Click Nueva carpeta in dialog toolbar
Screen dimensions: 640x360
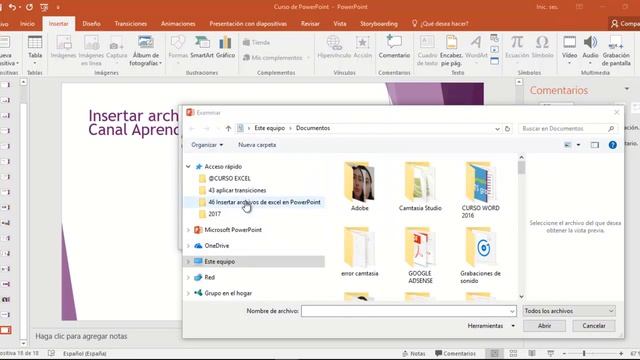257,145
